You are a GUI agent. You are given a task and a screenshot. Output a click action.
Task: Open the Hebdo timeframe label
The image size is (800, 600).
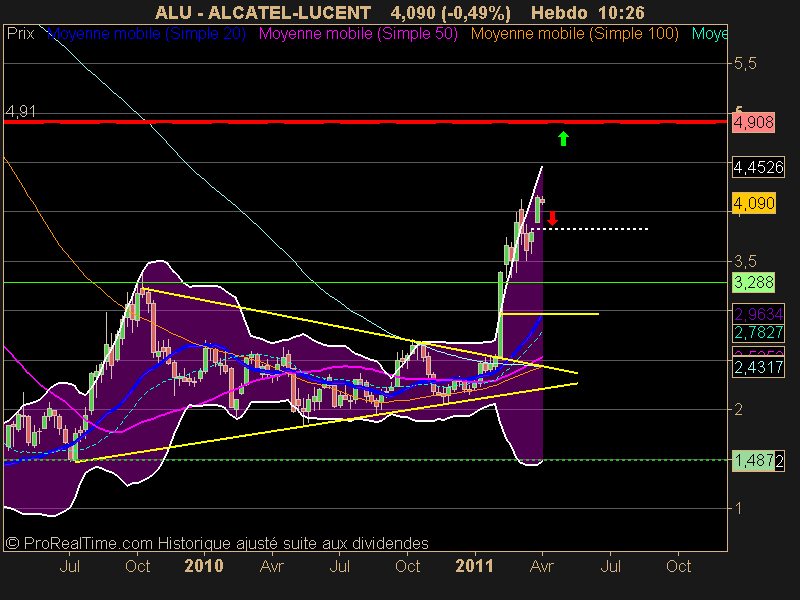pyautogui.click(x=559, y=12)
